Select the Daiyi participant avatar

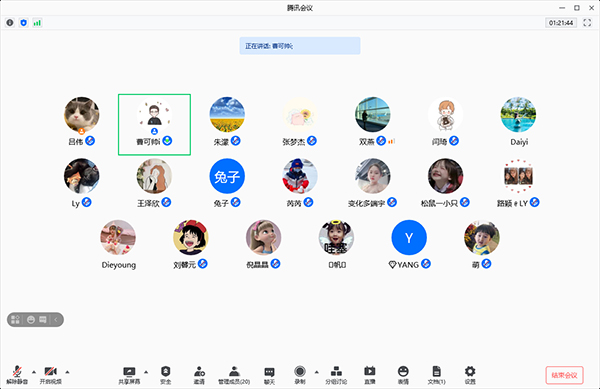(x=518, y=114)
